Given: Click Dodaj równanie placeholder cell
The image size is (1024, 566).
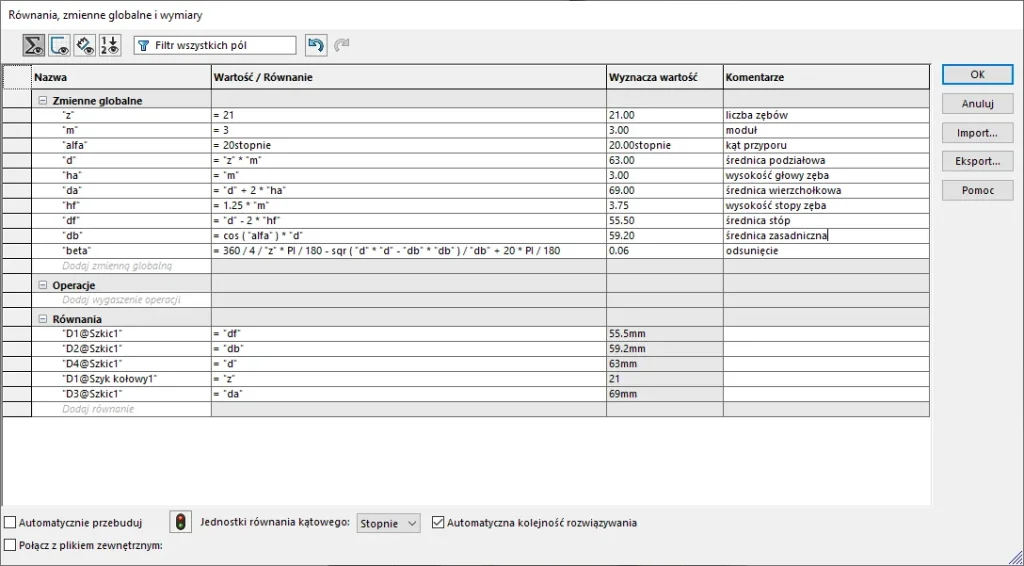Looking at the screenshot, I should click(x=121, y=409).
